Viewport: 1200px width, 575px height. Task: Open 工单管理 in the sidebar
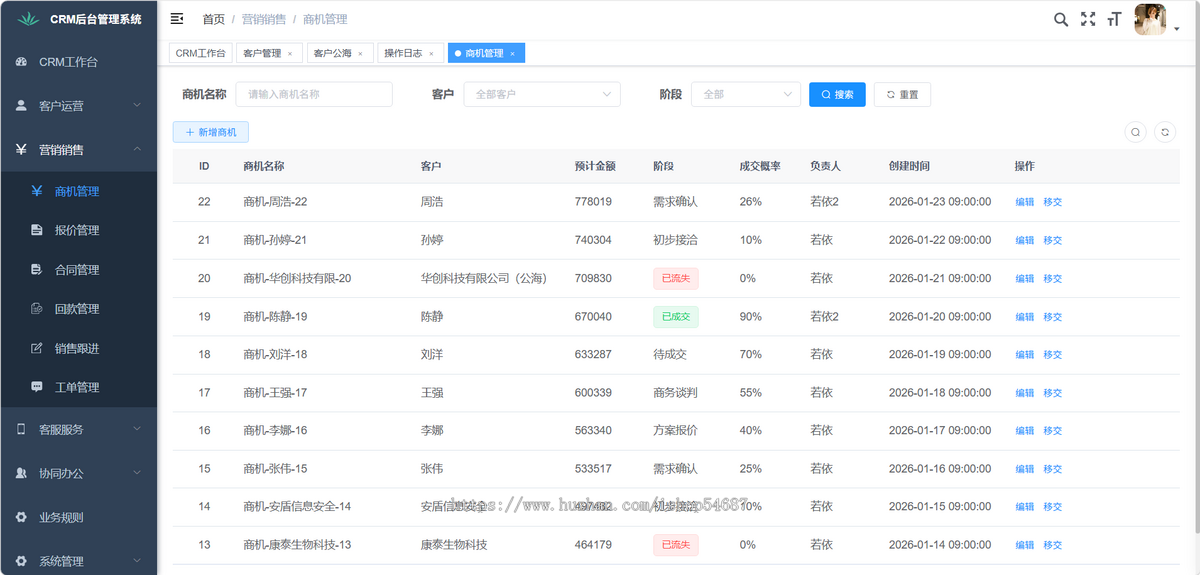78,387
